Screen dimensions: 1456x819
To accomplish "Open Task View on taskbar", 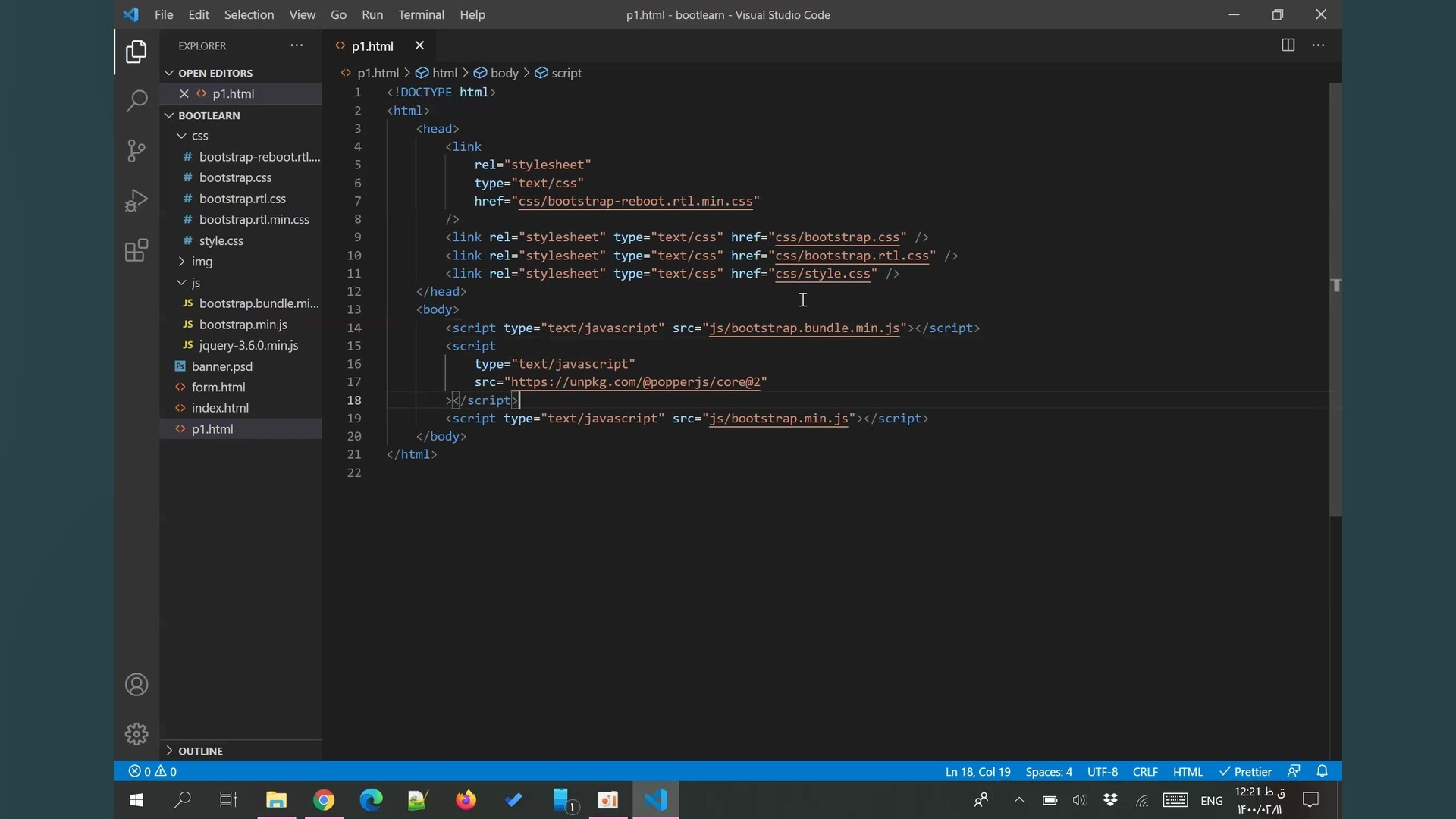I will (x=228, y=800).
